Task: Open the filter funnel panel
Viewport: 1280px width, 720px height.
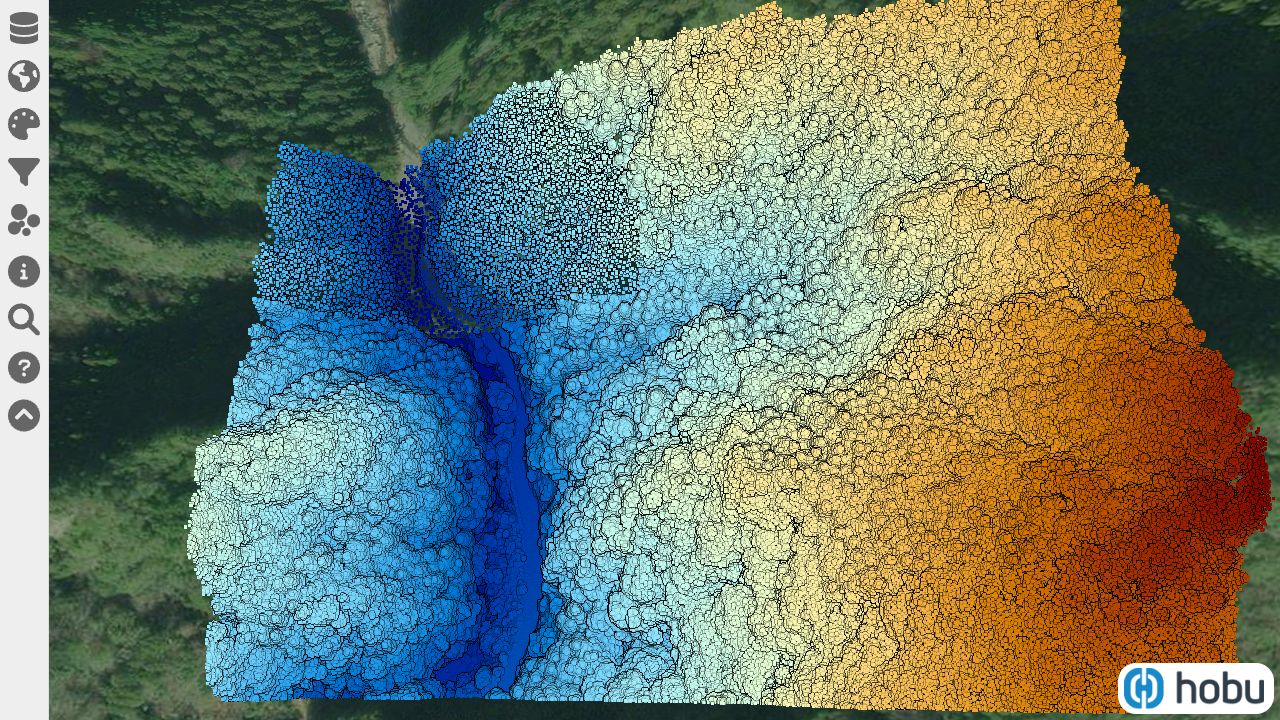Action: click(x=24, y=172)
